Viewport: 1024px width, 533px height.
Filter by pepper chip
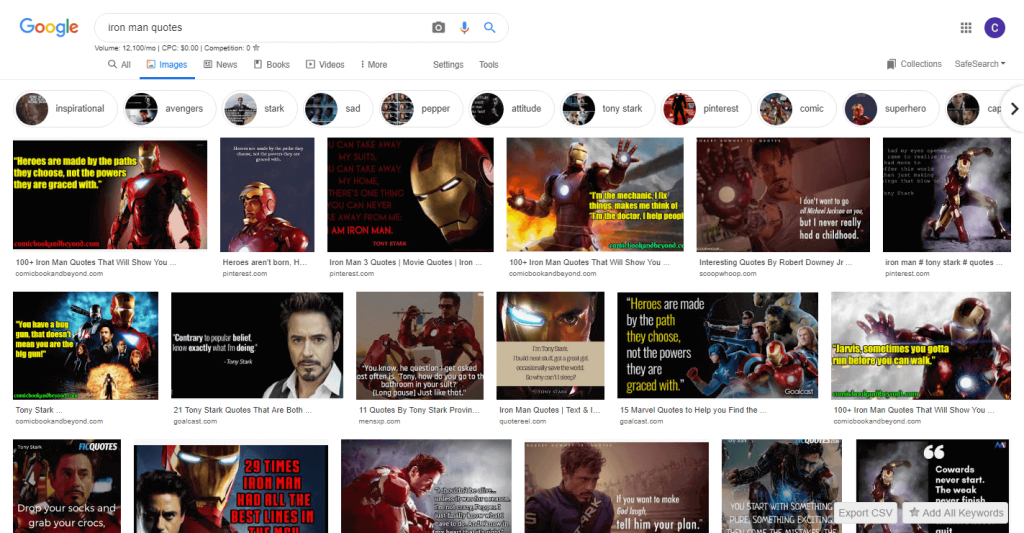pos(421,109)
